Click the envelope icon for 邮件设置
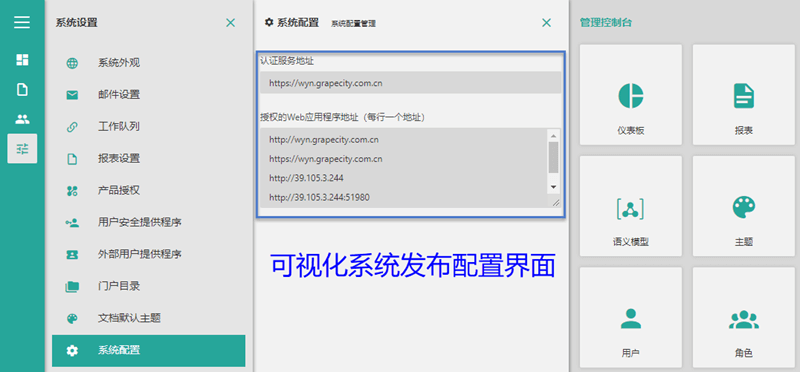 pos(72,95)
